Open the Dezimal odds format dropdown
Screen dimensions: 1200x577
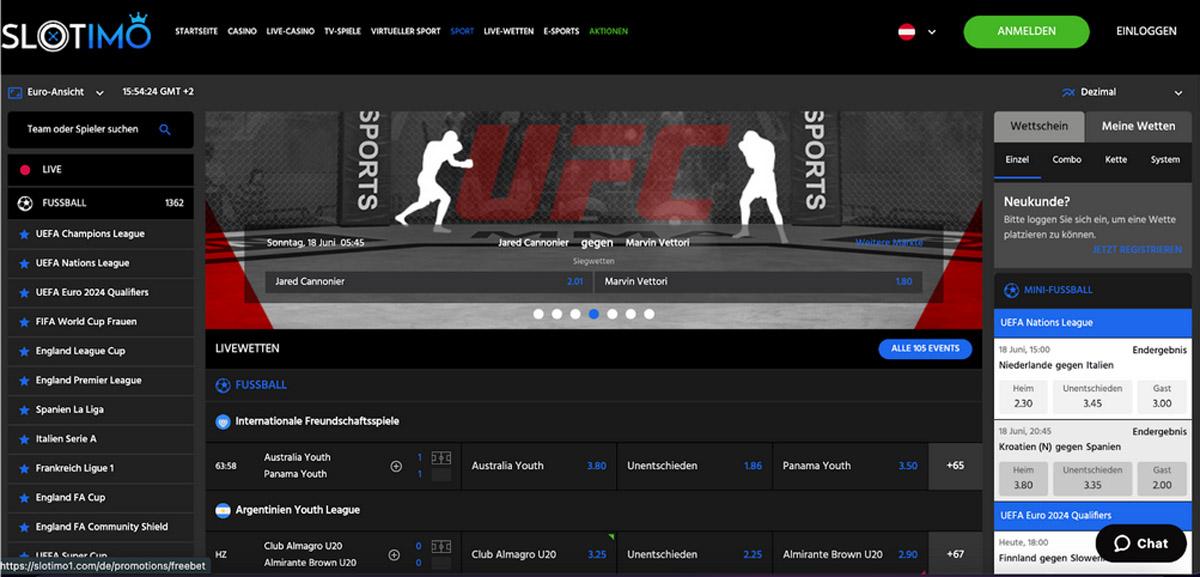[x=1122, y=92]
